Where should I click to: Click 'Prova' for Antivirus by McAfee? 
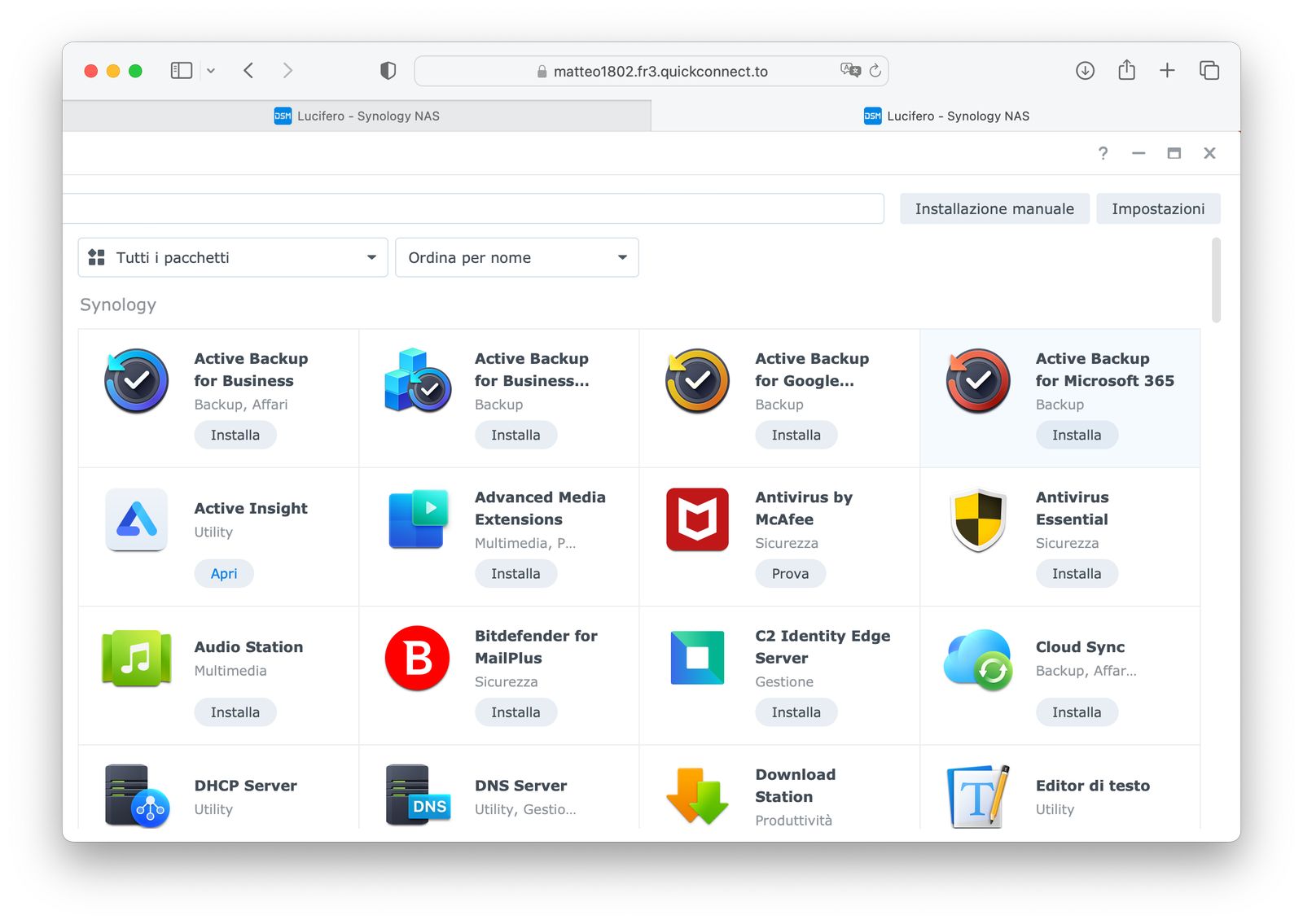790,573
